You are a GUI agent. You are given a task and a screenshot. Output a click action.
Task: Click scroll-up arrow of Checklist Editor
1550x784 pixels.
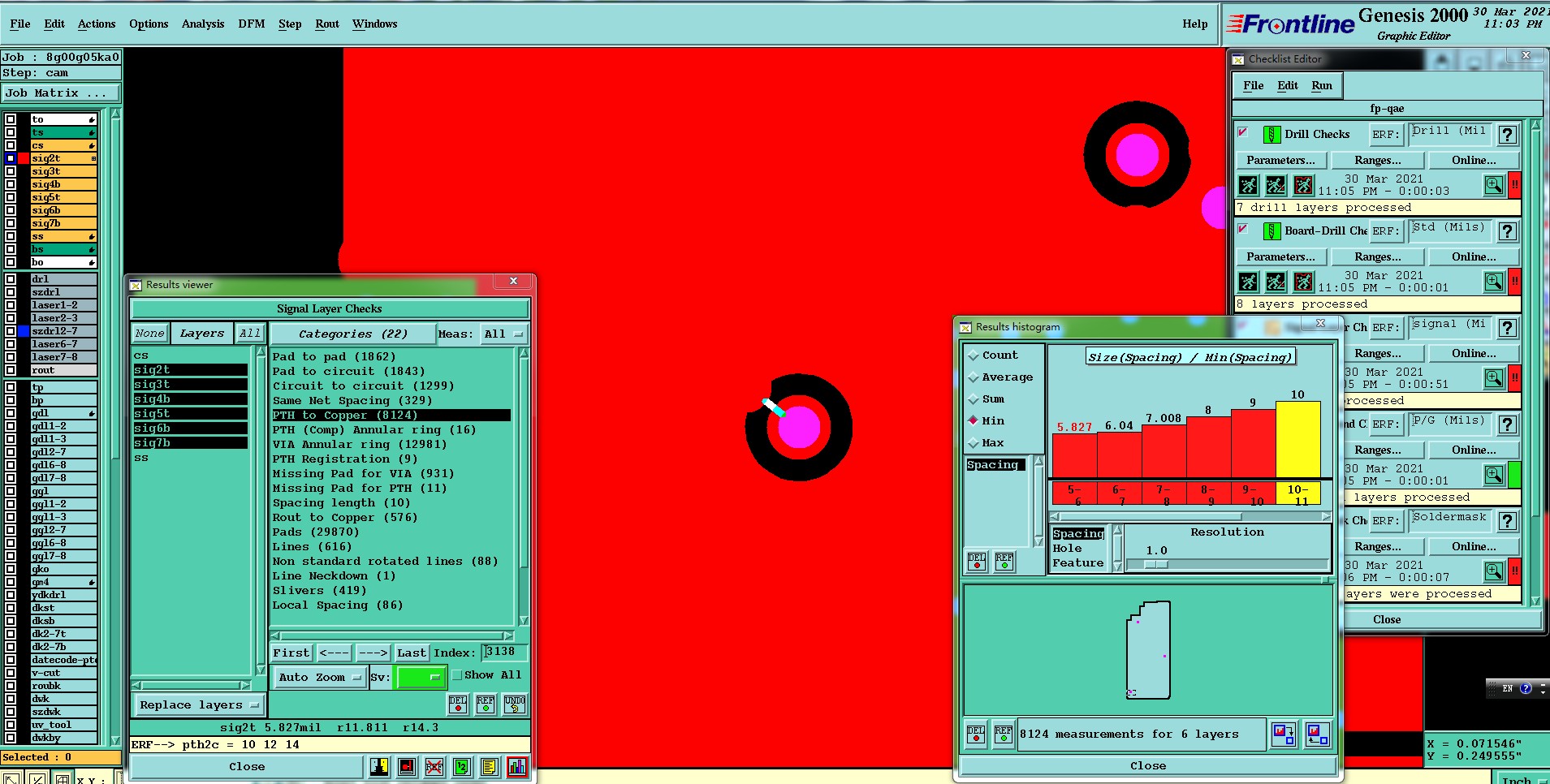1535,126
